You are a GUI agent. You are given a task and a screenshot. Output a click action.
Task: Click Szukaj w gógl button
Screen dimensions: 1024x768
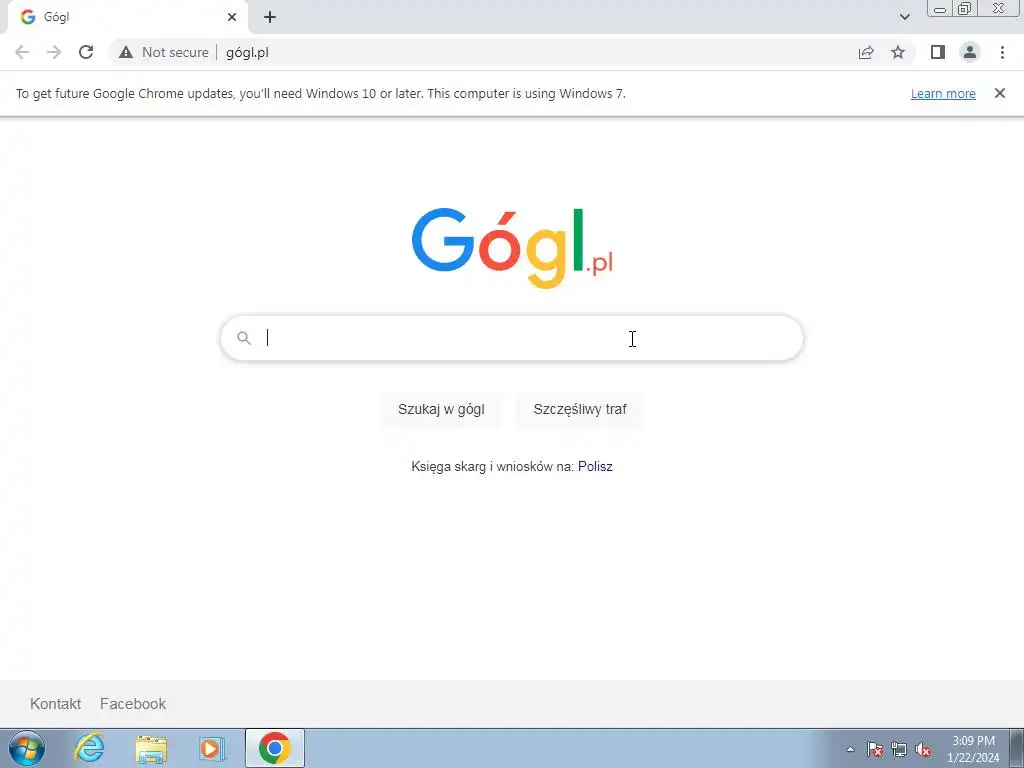point(441,409)
